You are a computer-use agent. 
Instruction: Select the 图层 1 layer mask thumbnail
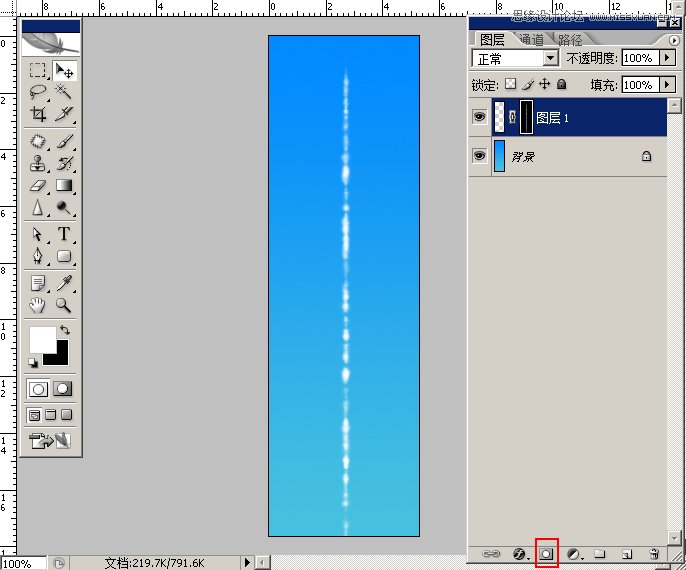[x=526, y=117]
